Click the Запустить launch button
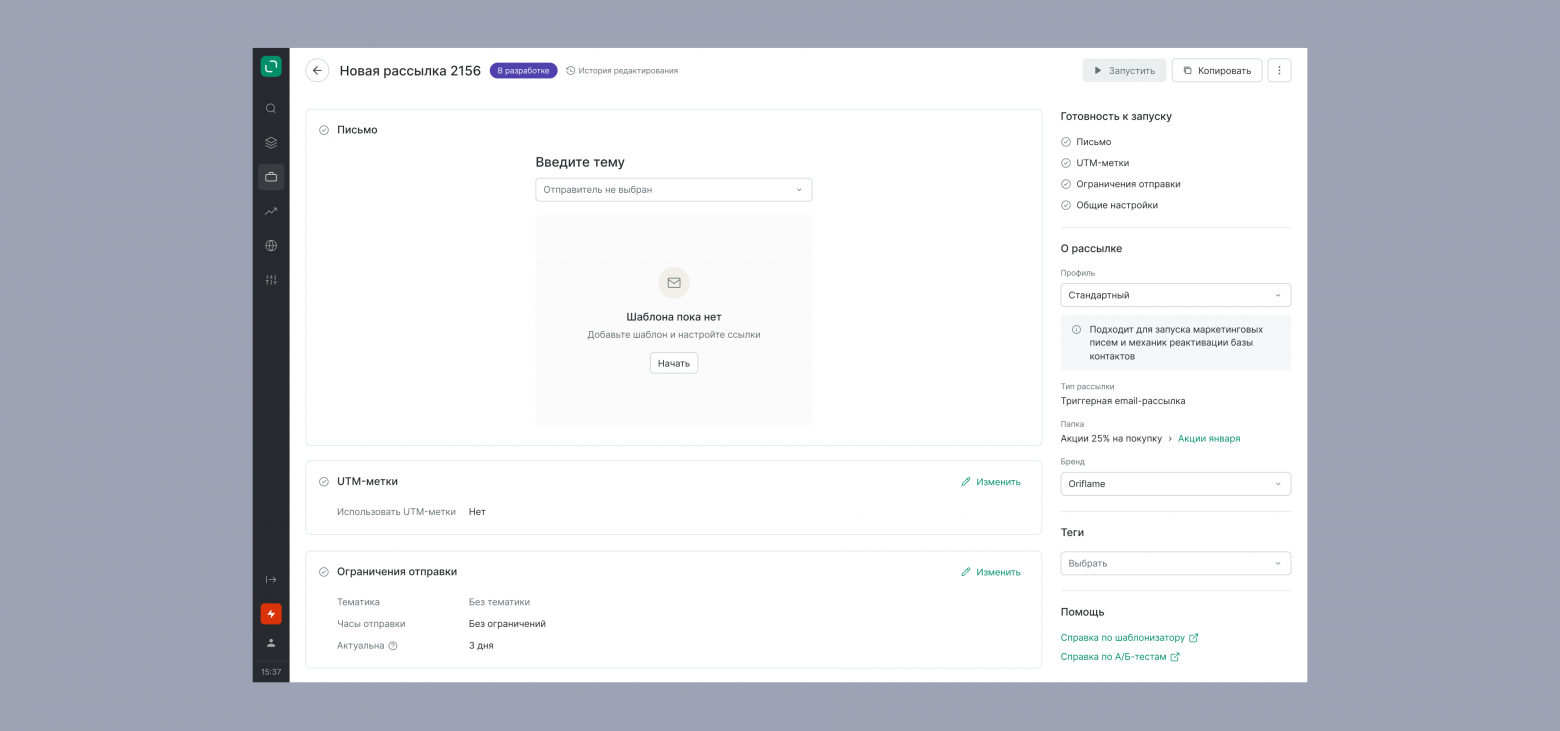The width and height of the screenshot is (1560, 731). click(x=1124, y=70)
